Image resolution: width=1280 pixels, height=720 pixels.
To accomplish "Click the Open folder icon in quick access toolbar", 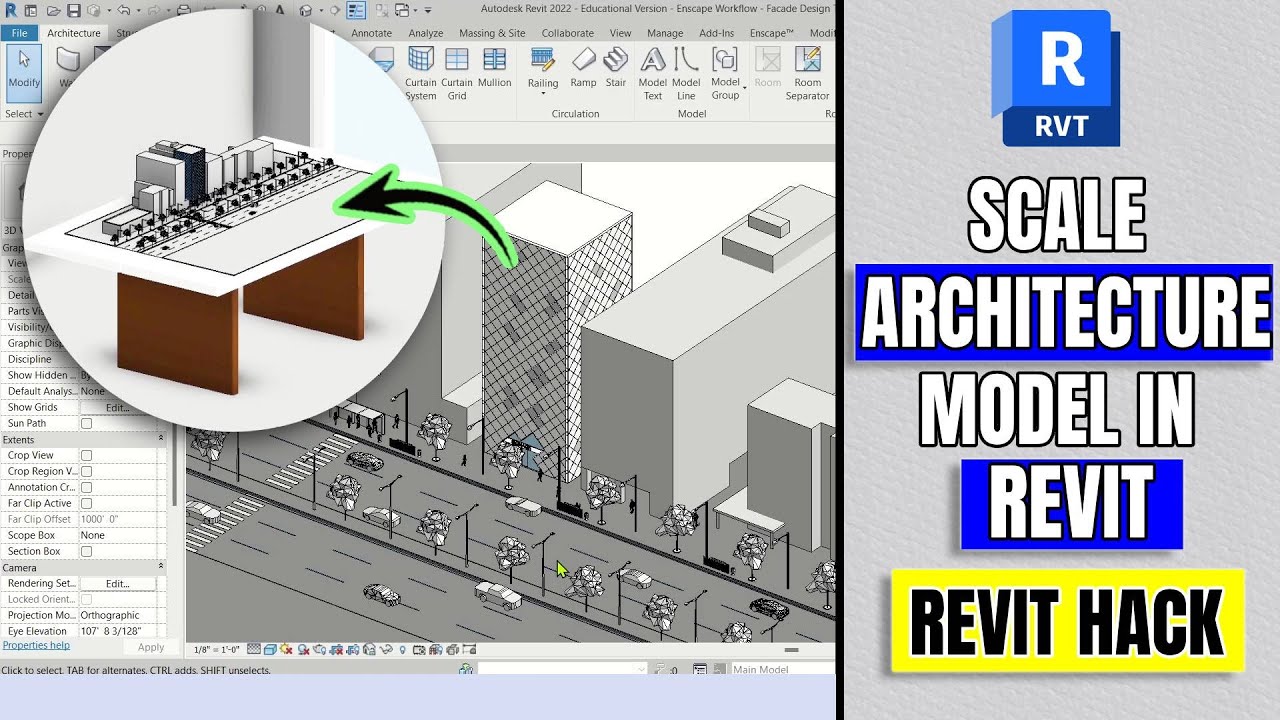I will point(53,10).
